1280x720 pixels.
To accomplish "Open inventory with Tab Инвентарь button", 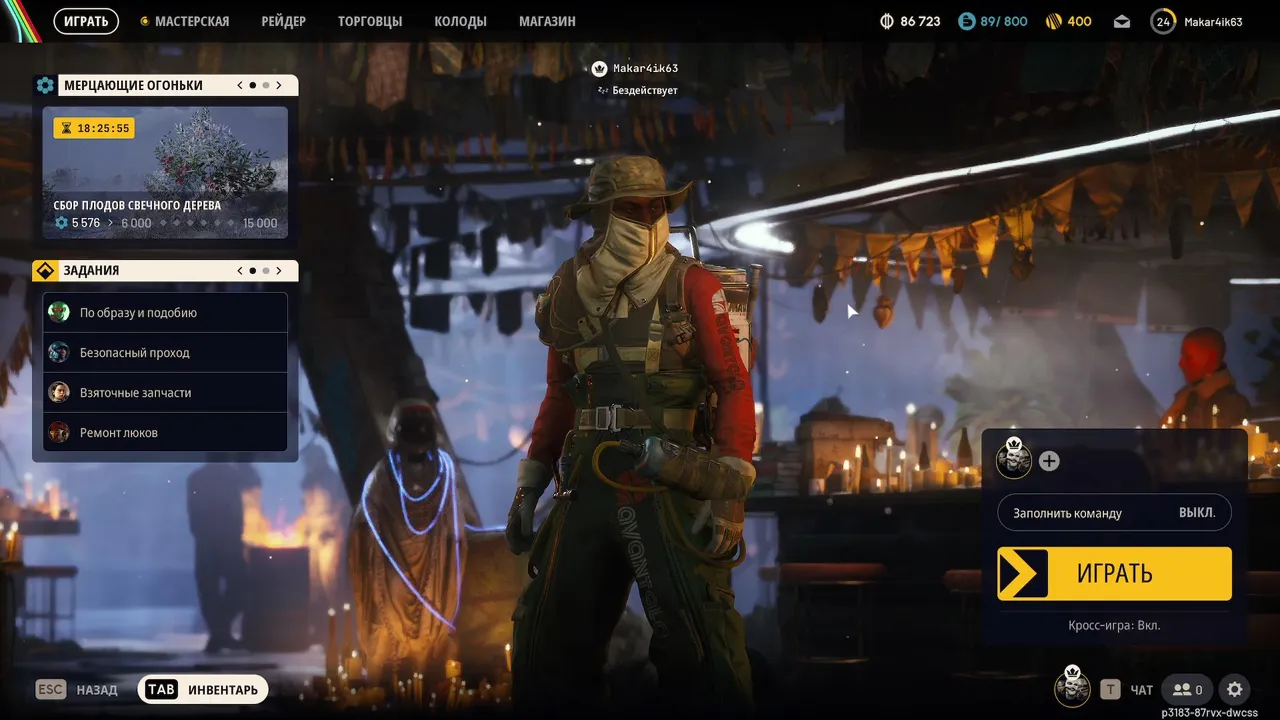I will tap(203, 689).
